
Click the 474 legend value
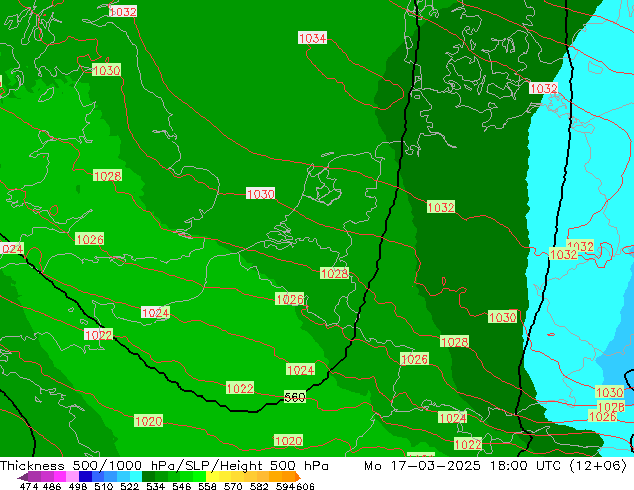point(29,486)
